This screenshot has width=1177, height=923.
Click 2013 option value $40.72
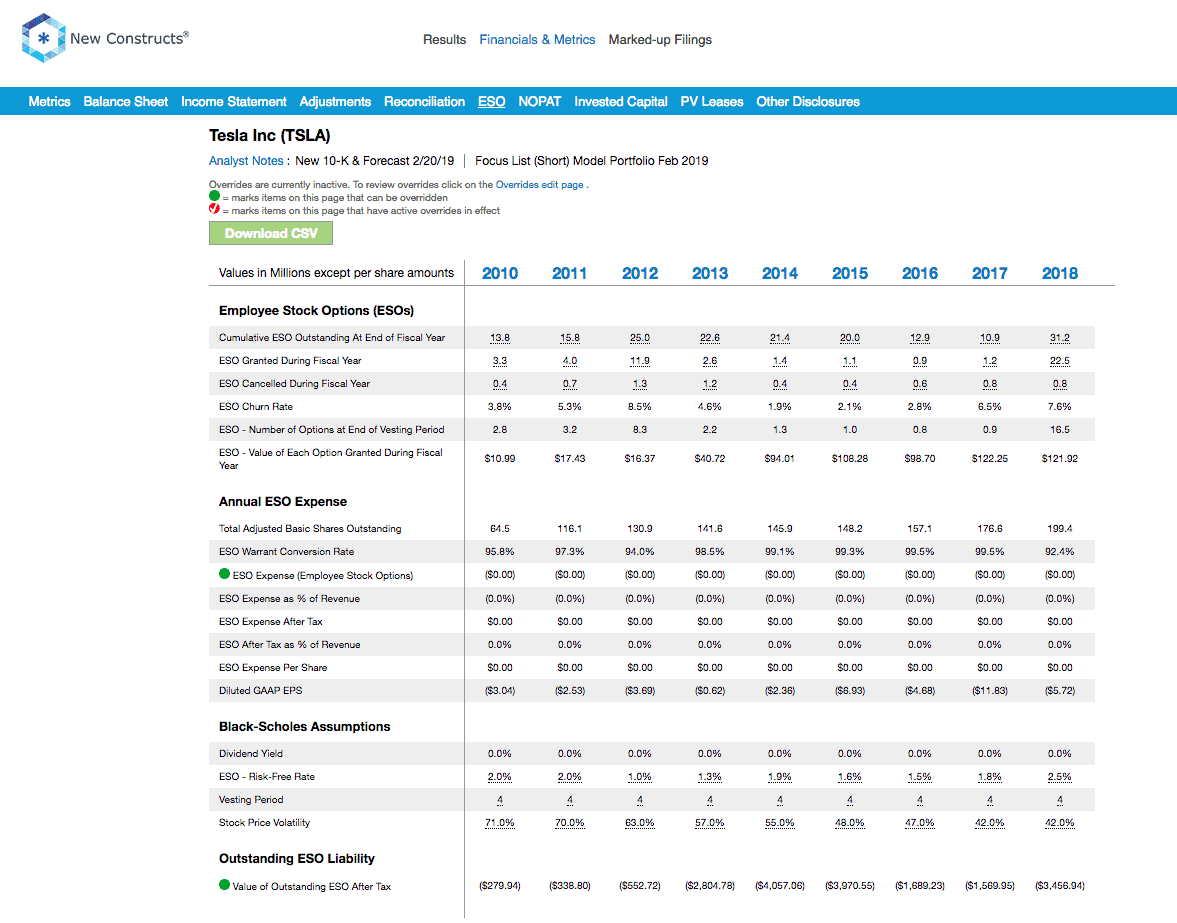tap(710, 458)
